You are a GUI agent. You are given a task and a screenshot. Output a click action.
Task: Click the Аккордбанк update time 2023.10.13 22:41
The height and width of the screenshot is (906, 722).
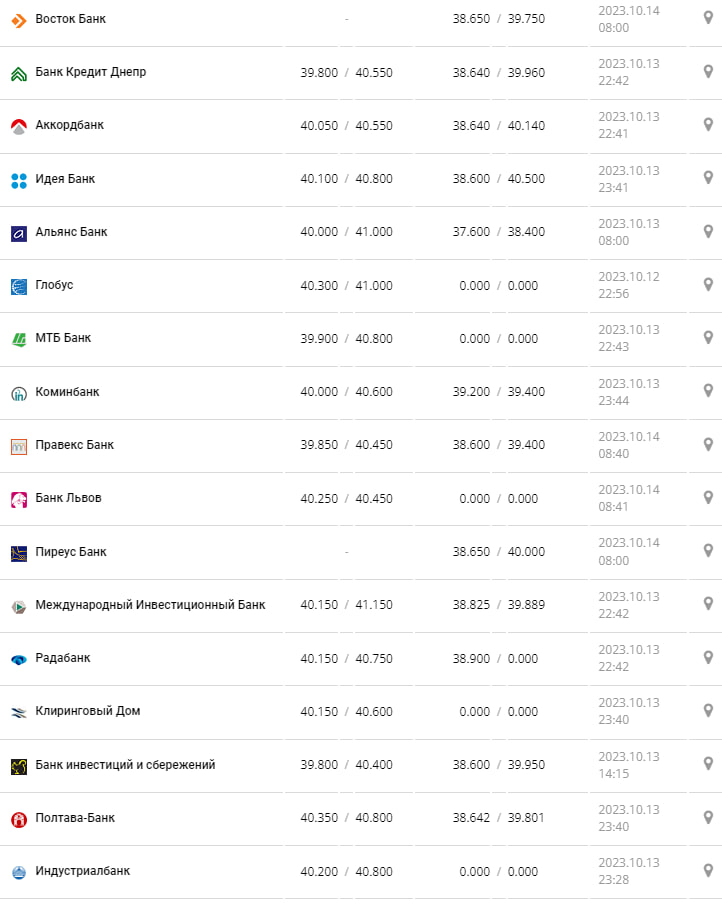[628, 125]
